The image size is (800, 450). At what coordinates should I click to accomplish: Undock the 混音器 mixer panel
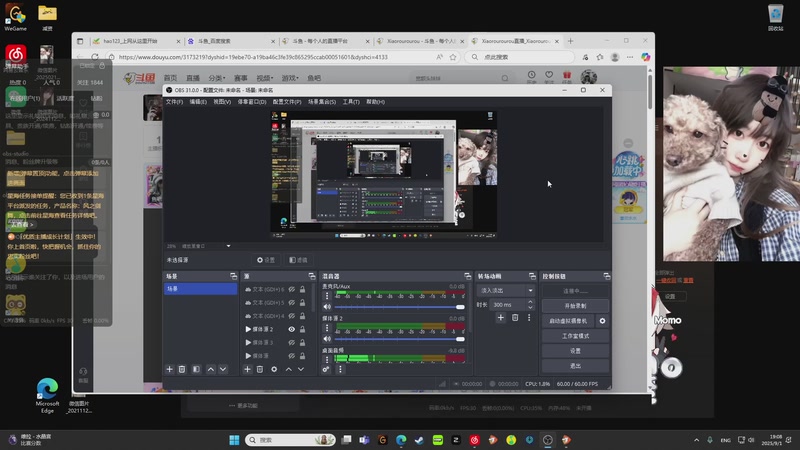point(467,276)
